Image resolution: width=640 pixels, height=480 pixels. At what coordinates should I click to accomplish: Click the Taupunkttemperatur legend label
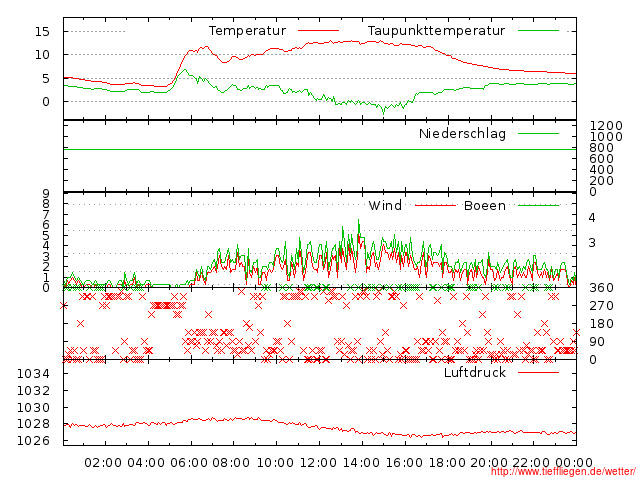(x=436, y=31)
